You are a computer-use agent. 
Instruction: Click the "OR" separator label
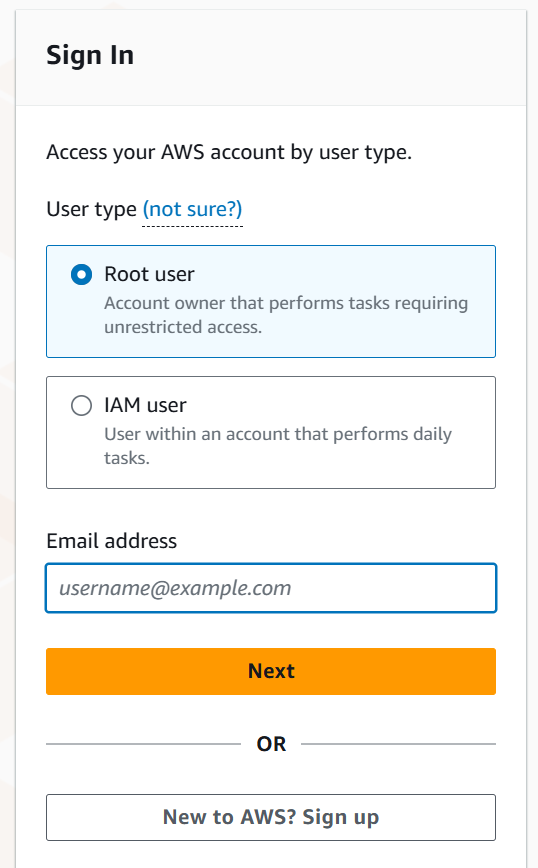click(x=271, y=744)
